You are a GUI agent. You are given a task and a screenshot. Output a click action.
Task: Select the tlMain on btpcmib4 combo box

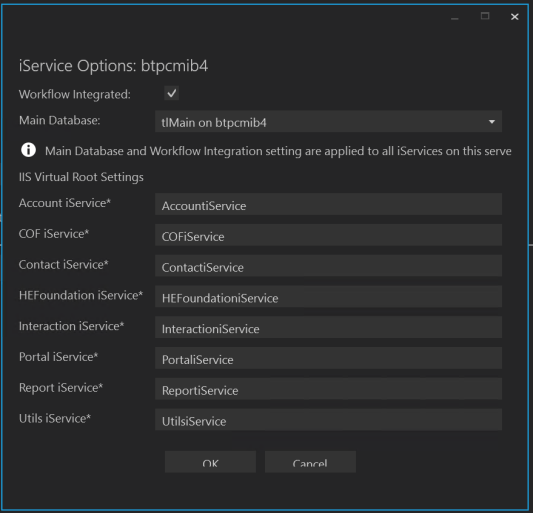[x=328, y=121]
